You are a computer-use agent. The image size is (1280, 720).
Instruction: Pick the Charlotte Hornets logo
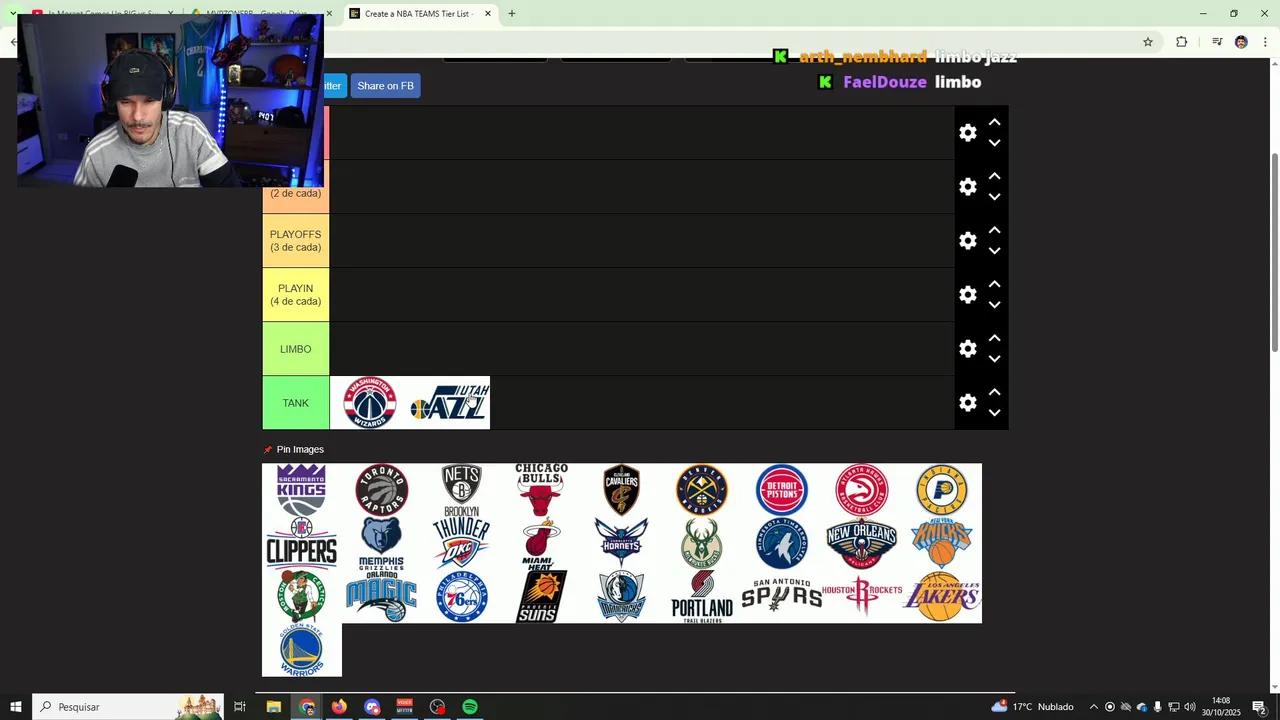click(x=622, y=543)
